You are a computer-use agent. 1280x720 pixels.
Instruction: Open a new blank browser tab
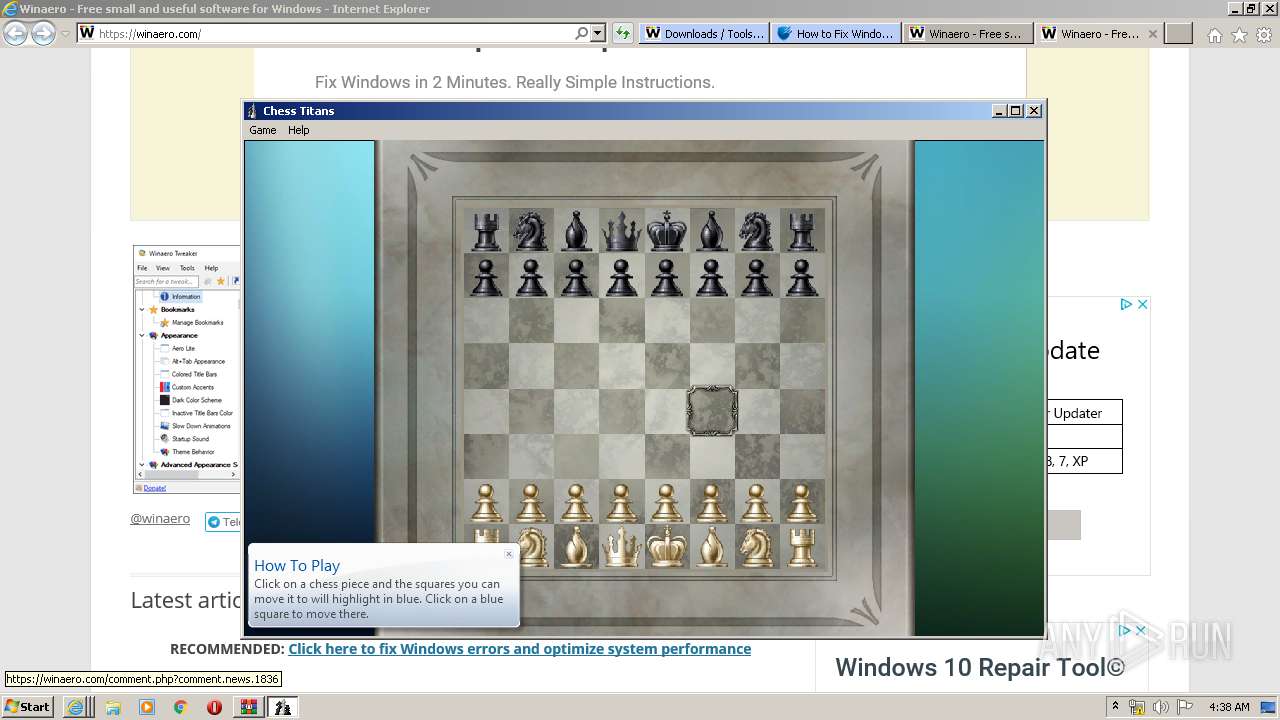(x=1180, y=33)
